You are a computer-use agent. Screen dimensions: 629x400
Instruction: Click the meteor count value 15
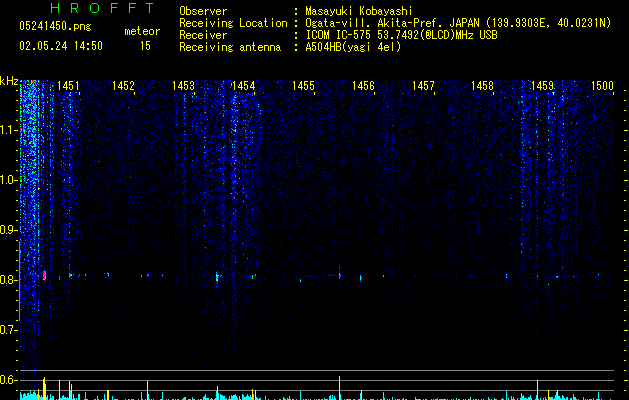pyautogui.click(x=145, y=46)
